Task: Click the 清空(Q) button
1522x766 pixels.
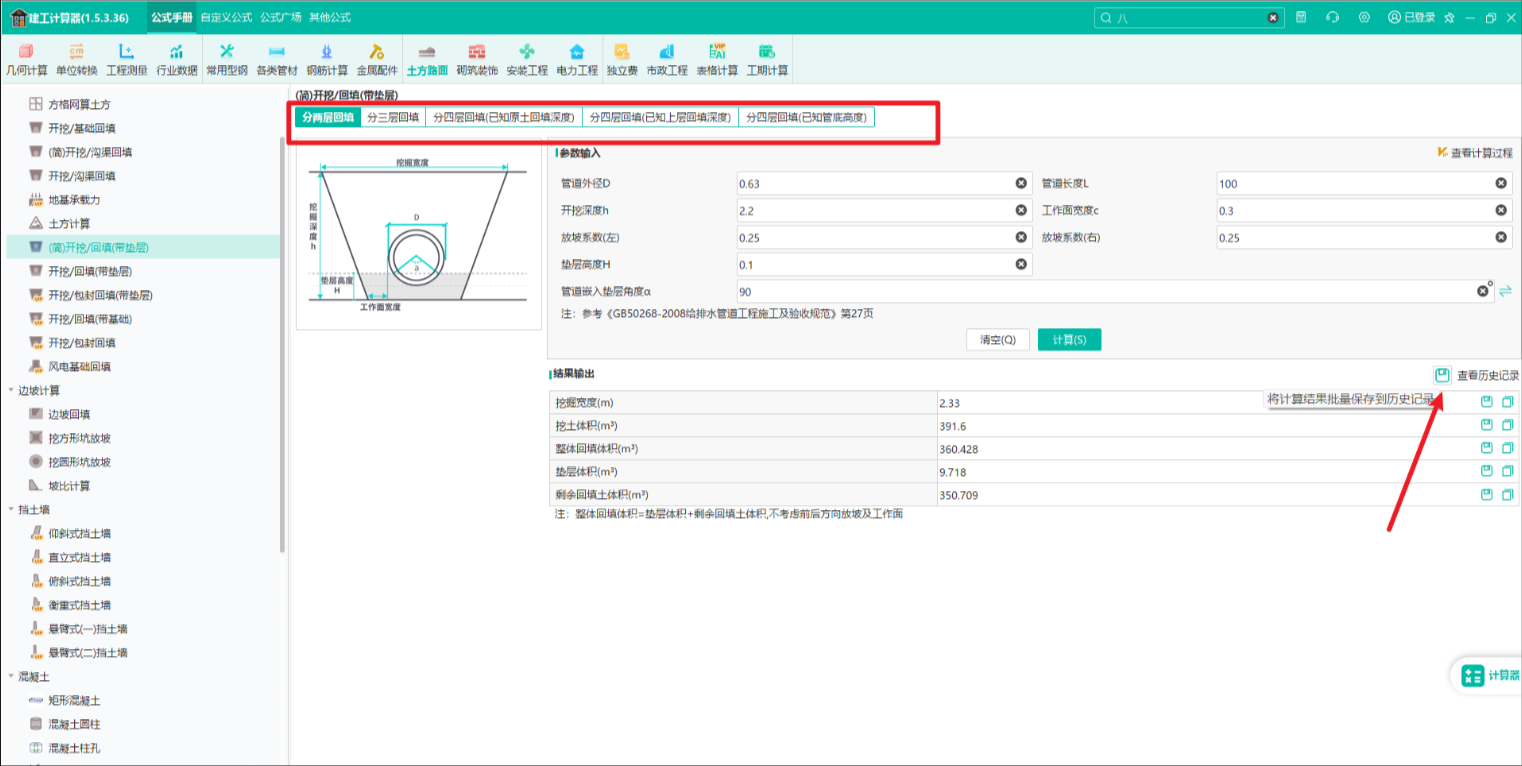Action: coord(998,339)
